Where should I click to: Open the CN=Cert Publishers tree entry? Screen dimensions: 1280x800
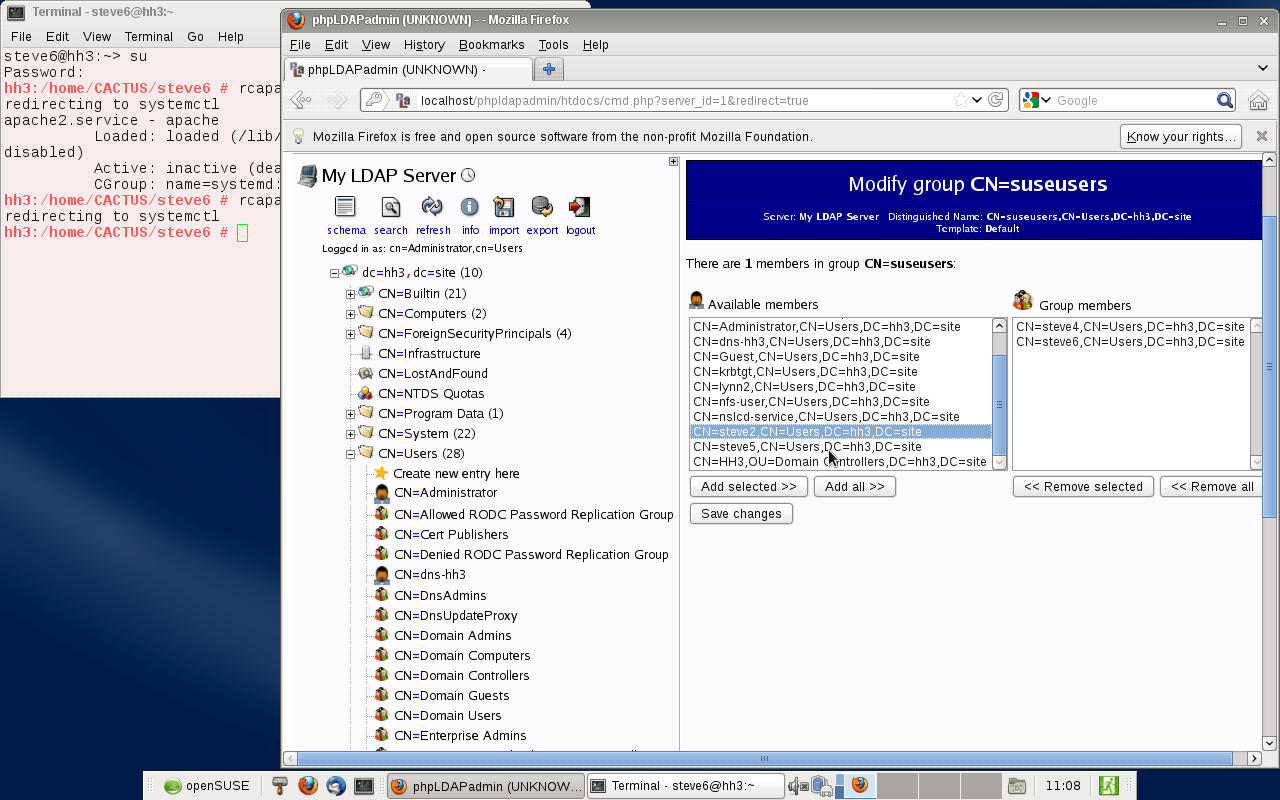451,534
